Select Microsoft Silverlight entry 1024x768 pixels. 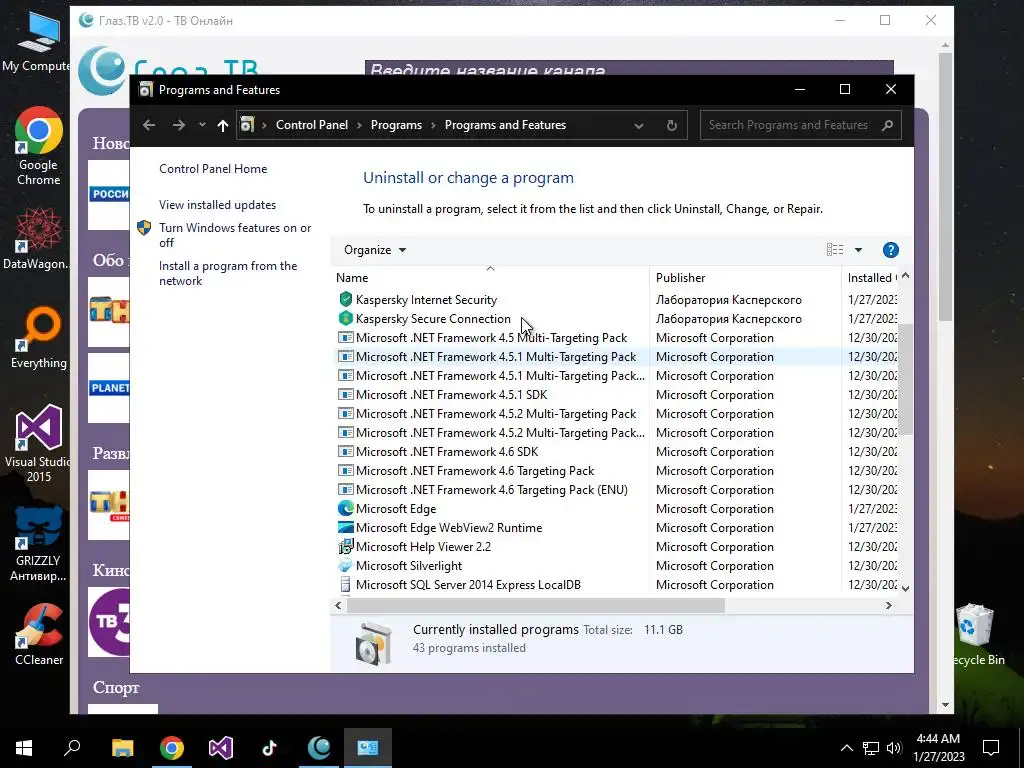tap(616, 566)
